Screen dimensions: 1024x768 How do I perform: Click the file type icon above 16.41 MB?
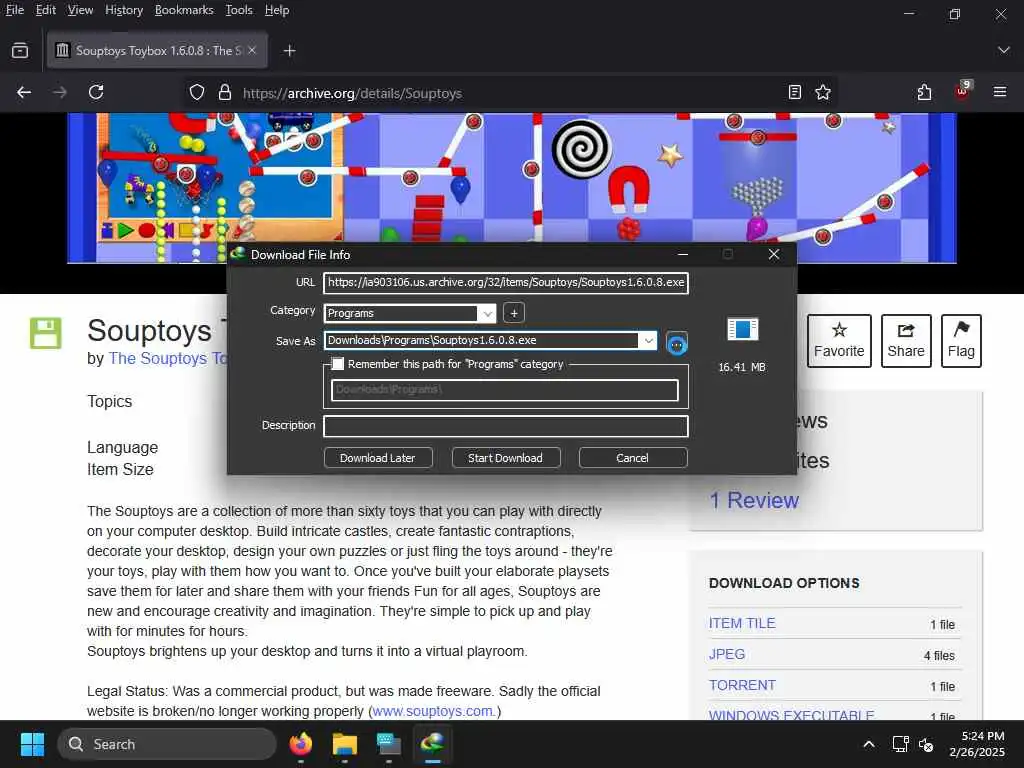[x=743, y=329]
